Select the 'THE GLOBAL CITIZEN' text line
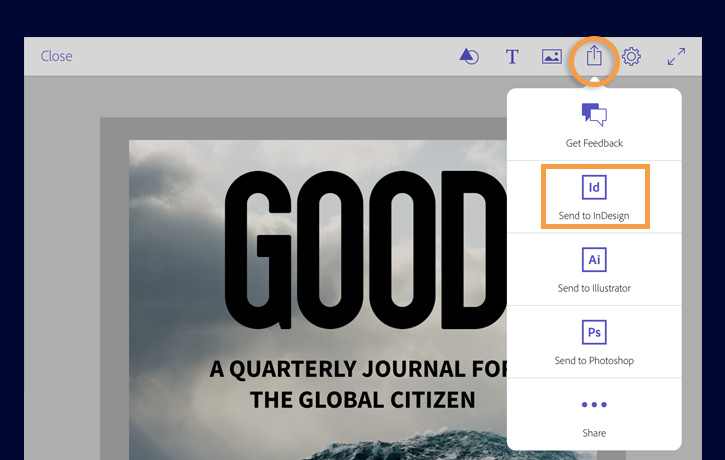Image resolution: width=725 pixels, height=460 pixels. tap(362, 400)
